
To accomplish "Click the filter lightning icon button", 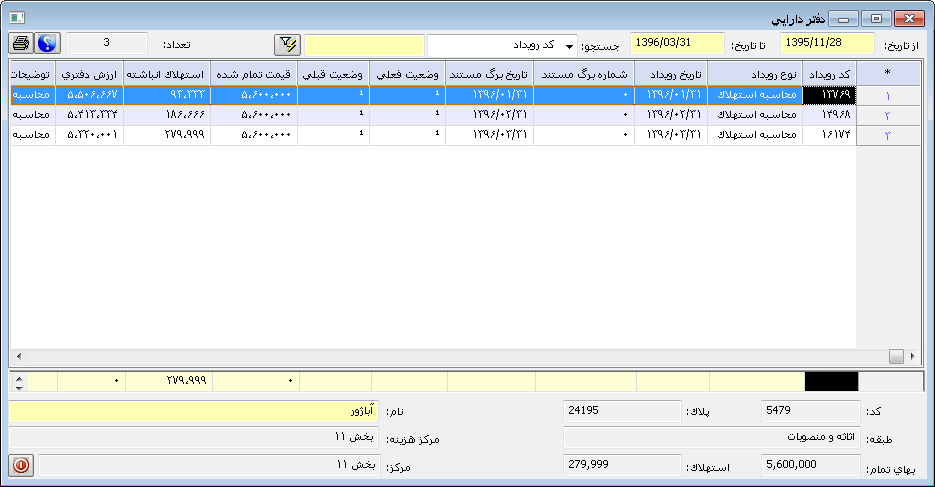I will (288, 45).
